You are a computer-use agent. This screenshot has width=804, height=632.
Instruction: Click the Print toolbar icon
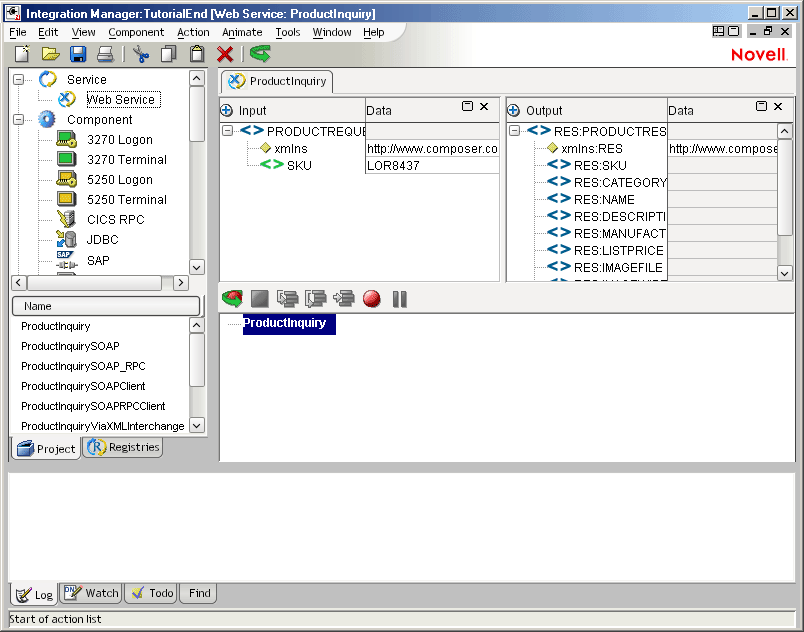(x=105, y=54)
